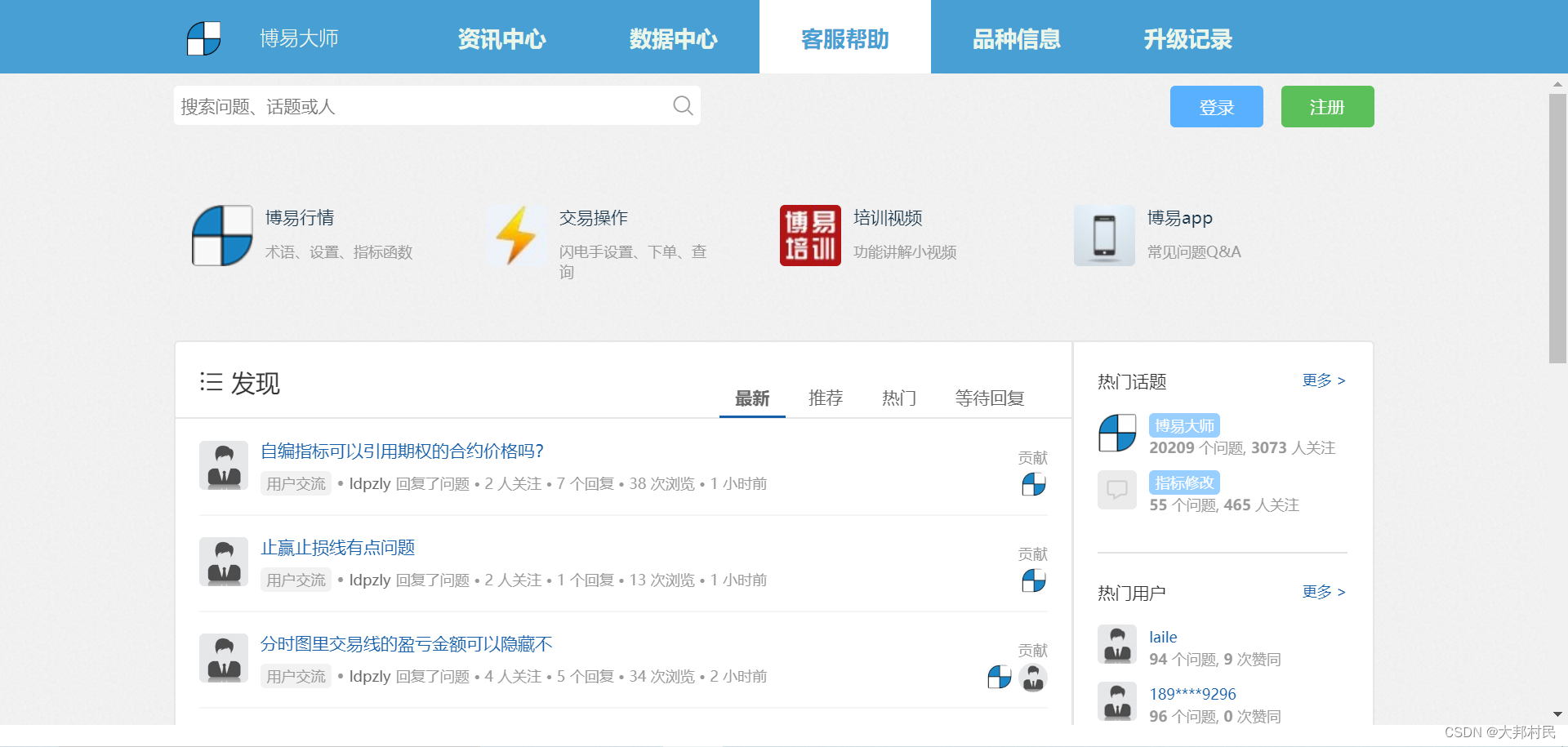Click the page vertical scrollbar thumb

click(x=1557, y=228)
